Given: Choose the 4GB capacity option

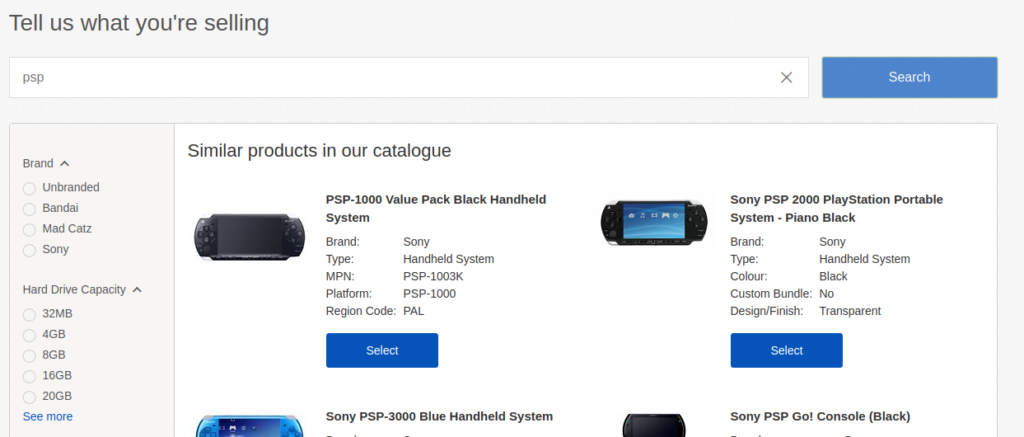Looking at the screenshot, I should 29,335.
